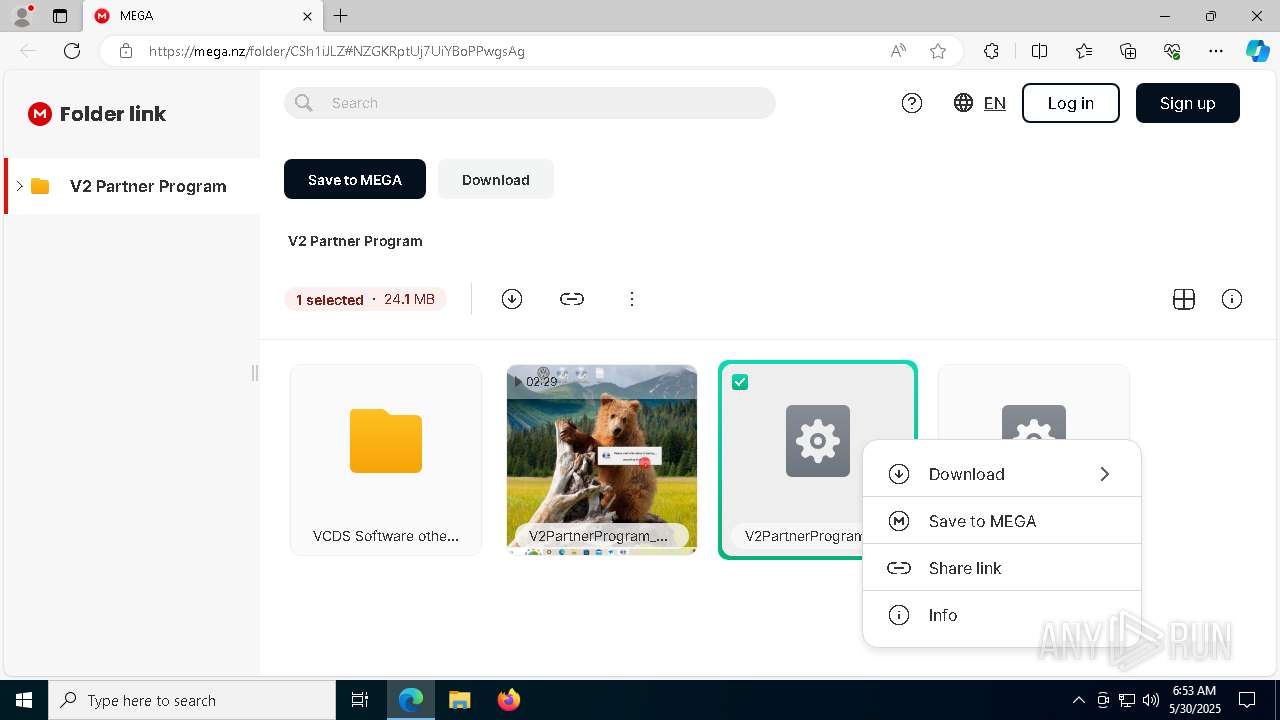Click the search magnifier icon
The width and height of the screenshot is (1280, 720).
tap(305, 103)
